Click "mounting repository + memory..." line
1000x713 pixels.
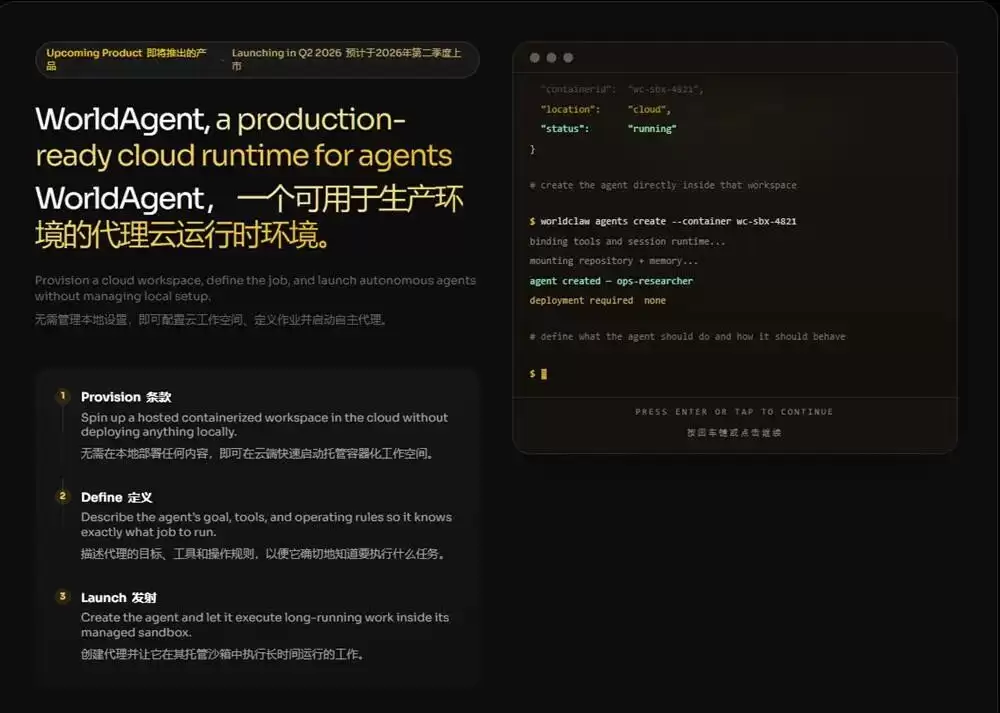tap(614, 261)
